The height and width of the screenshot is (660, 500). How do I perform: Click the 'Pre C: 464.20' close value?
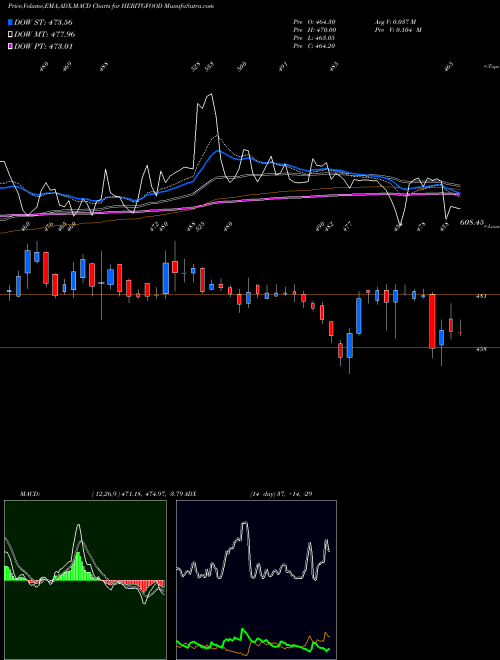(314, 46)
